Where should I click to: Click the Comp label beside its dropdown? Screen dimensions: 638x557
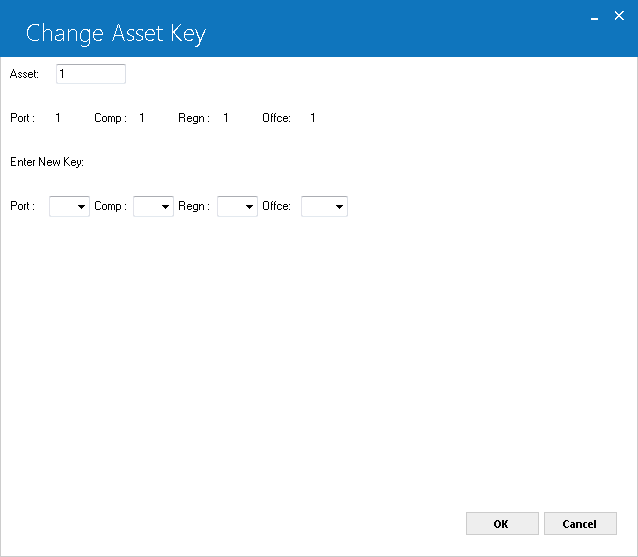pos(110,206)
